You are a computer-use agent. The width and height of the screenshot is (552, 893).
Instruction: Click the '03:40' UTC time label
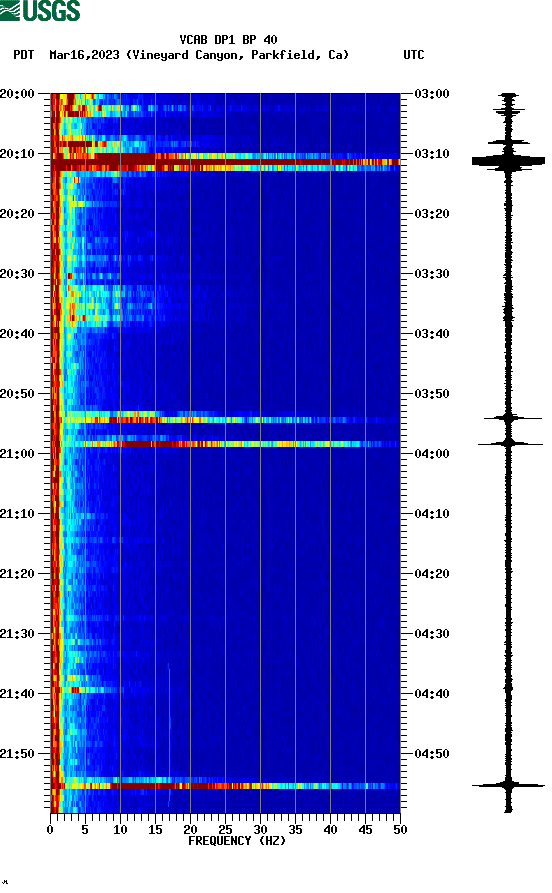[432, 334]
